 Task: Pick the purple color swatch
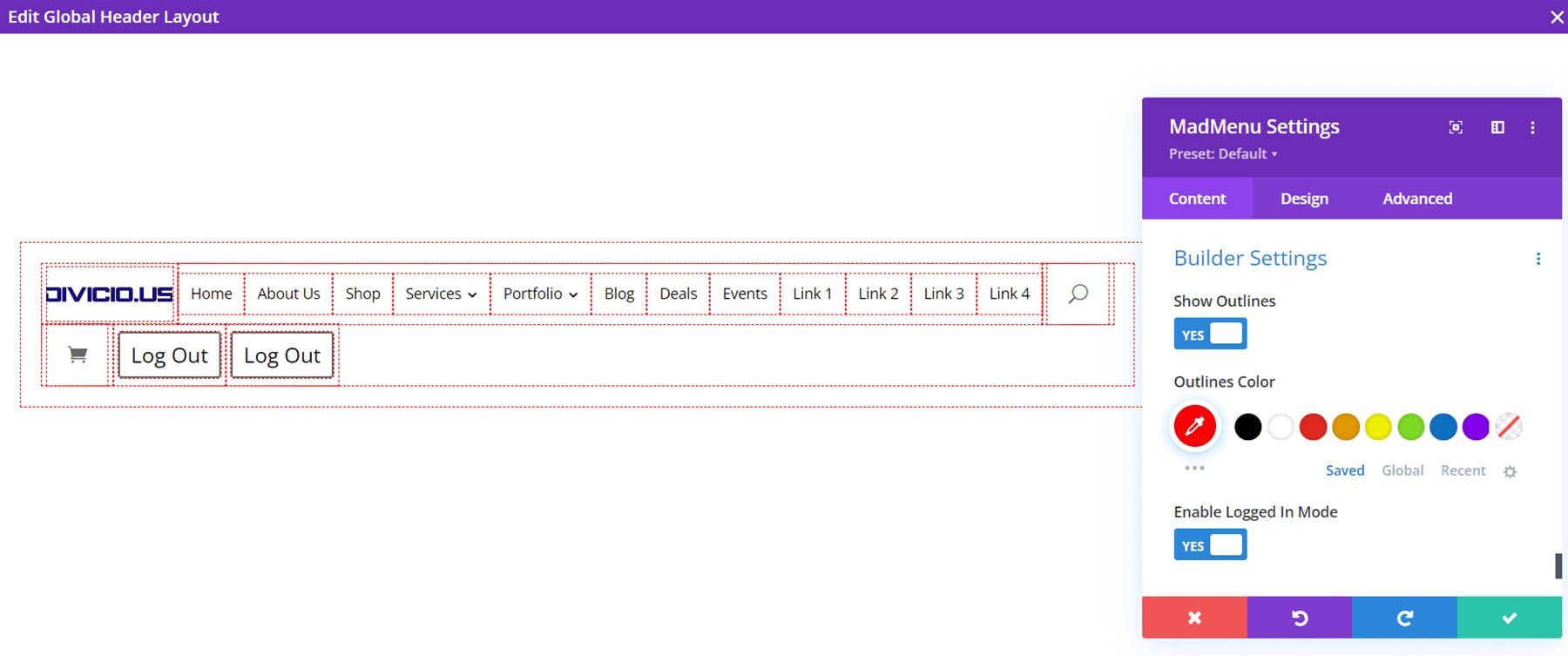[x=1476, y=427]
